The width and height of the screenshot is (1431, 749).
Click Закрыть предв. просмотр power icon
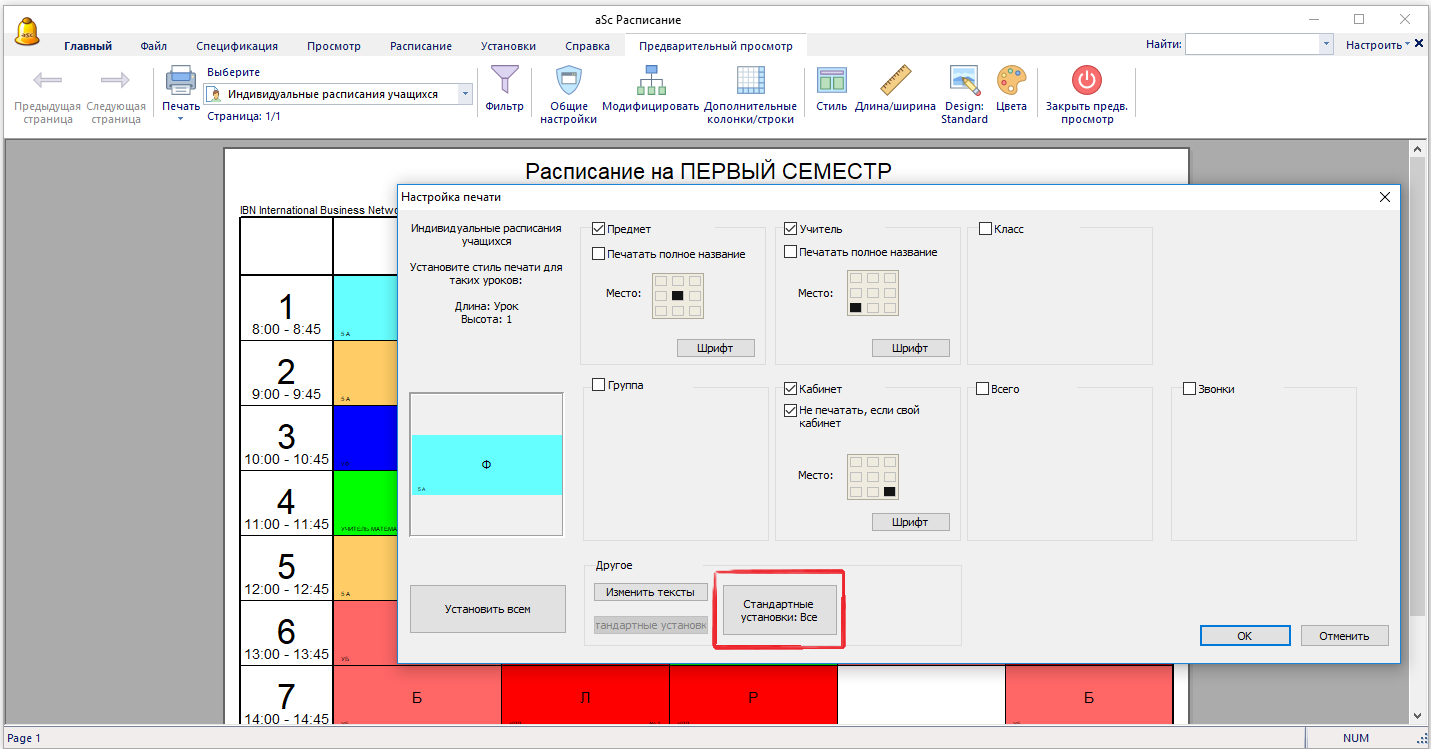(1086, 82)
